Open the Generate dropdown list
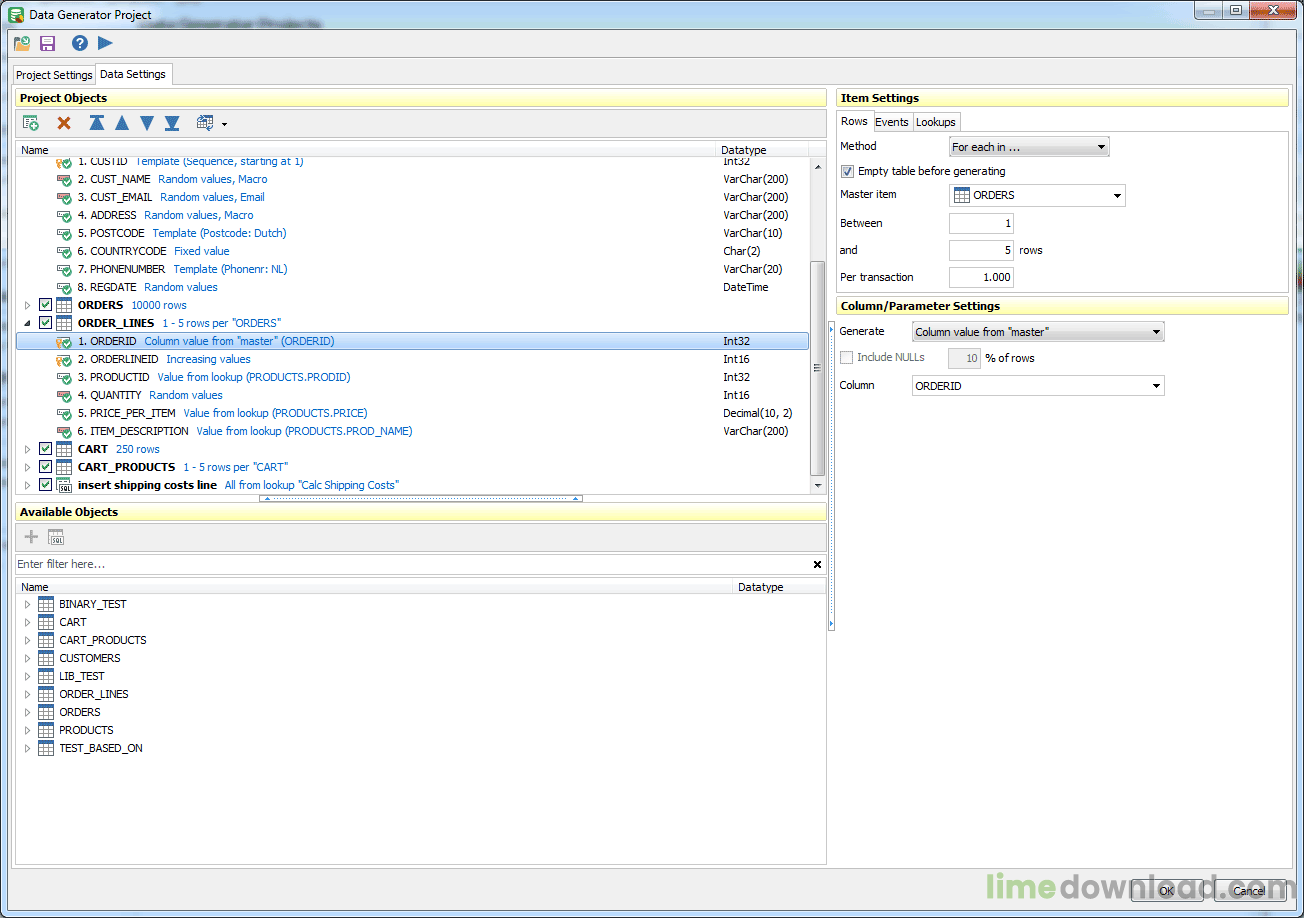Screen dimensions: 1304x918 (1038, 332)
